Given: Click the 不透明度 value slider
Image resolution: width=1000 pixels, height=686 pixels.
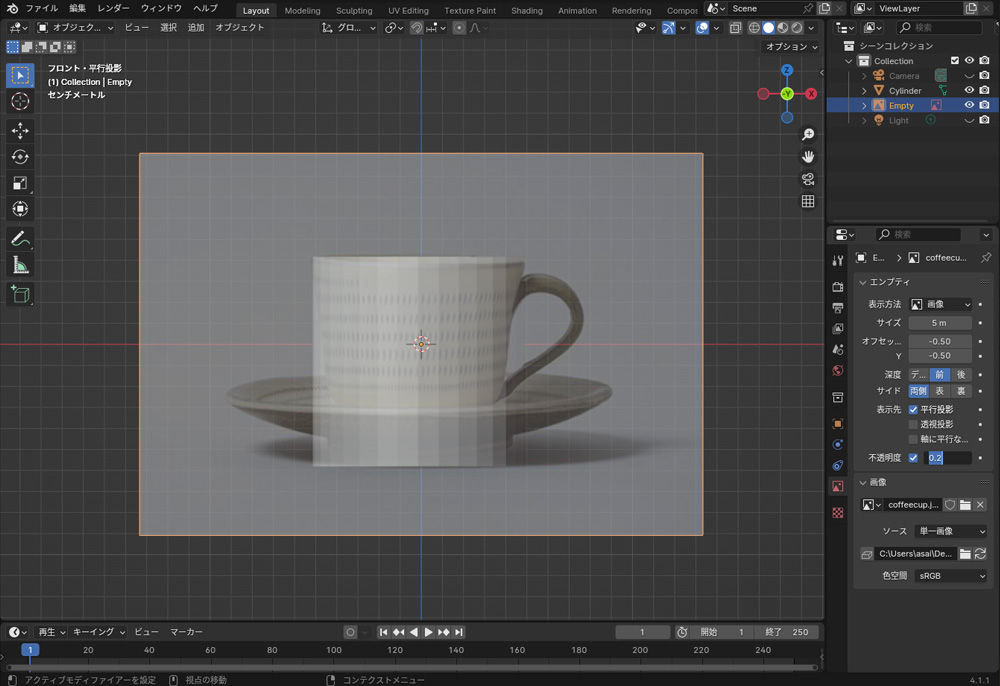Looking at the screenshot, I should [948, 458].
